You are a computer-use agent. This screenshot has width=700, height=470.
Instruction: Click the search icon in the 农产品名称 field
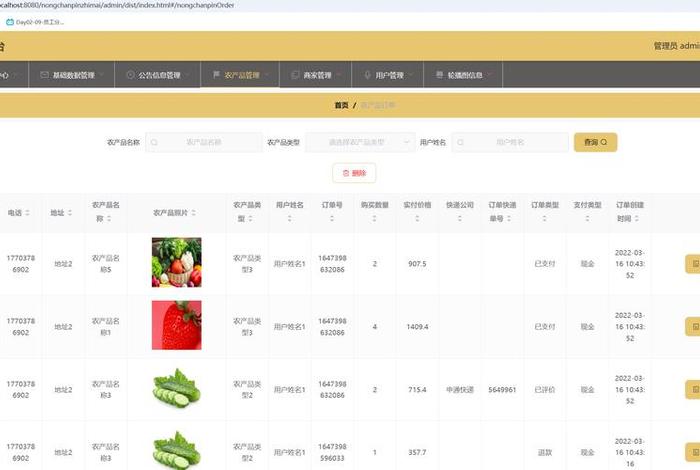pyautogui.click(x=154, y=142)
